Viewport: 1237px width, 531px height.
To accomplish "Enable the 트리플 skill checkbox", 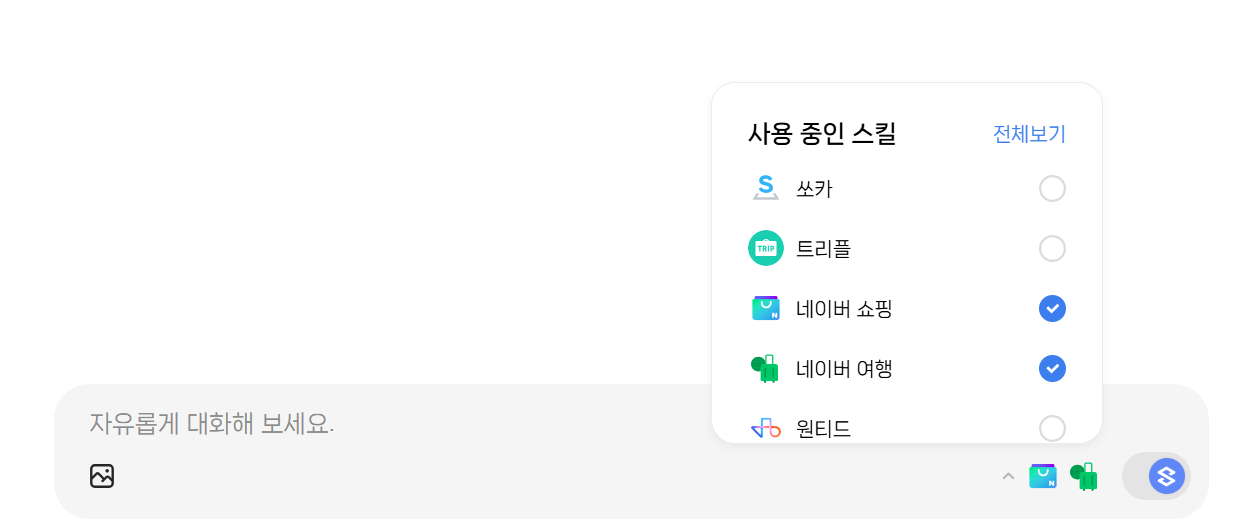I will (x=1052, y=248).
